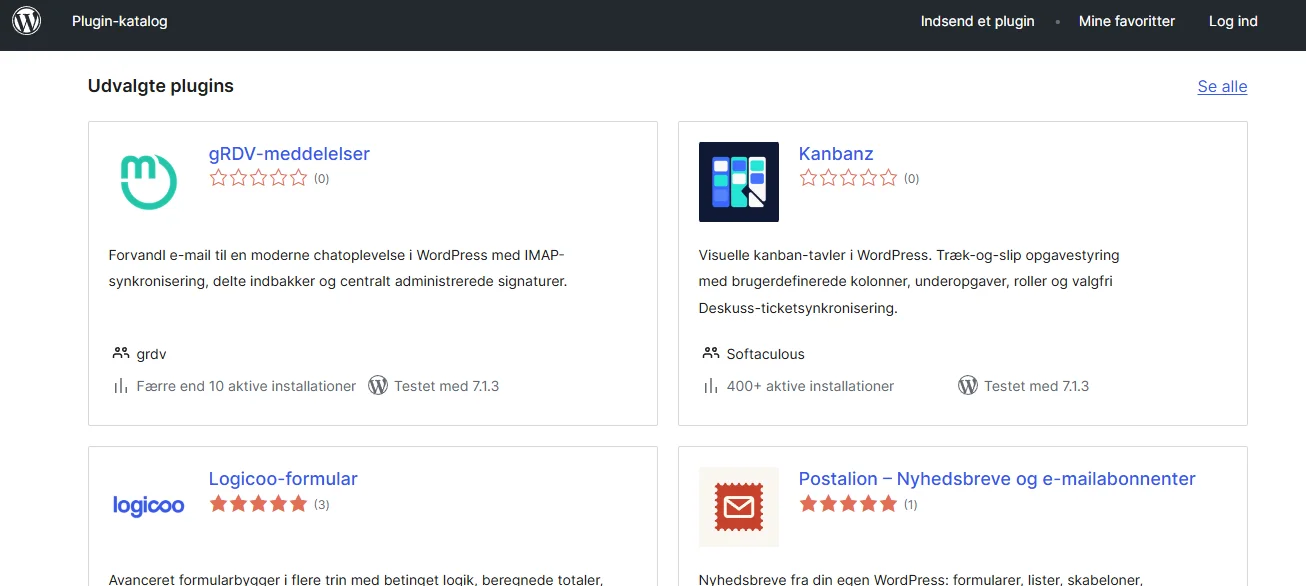Click the installations chart icon for gRDV-meddelelser
The image size is (1306, 586).
[121, 386]
